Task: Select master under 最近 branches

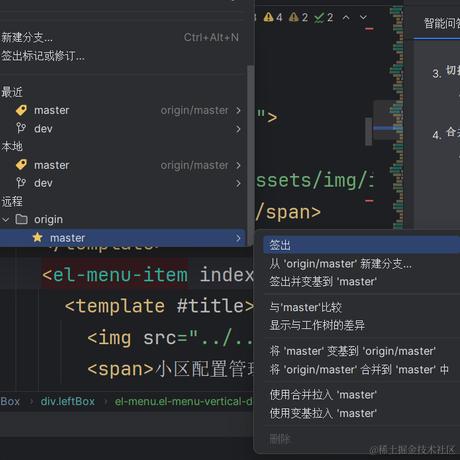Action: 123,110
